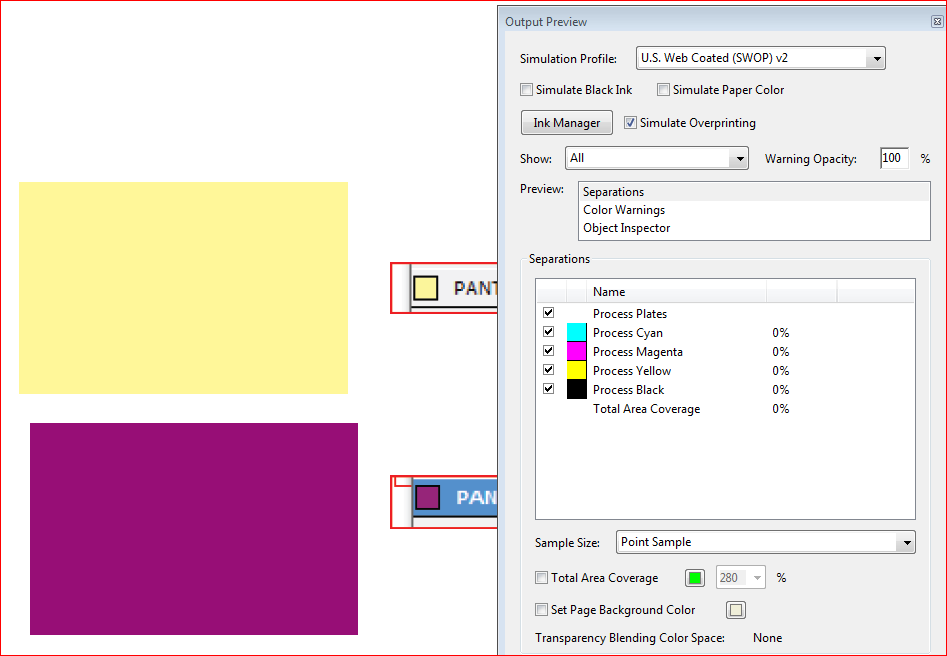Click inside the Warning Opacity field
The width and height of the screenshot is (947, 656).
[893, 157]
